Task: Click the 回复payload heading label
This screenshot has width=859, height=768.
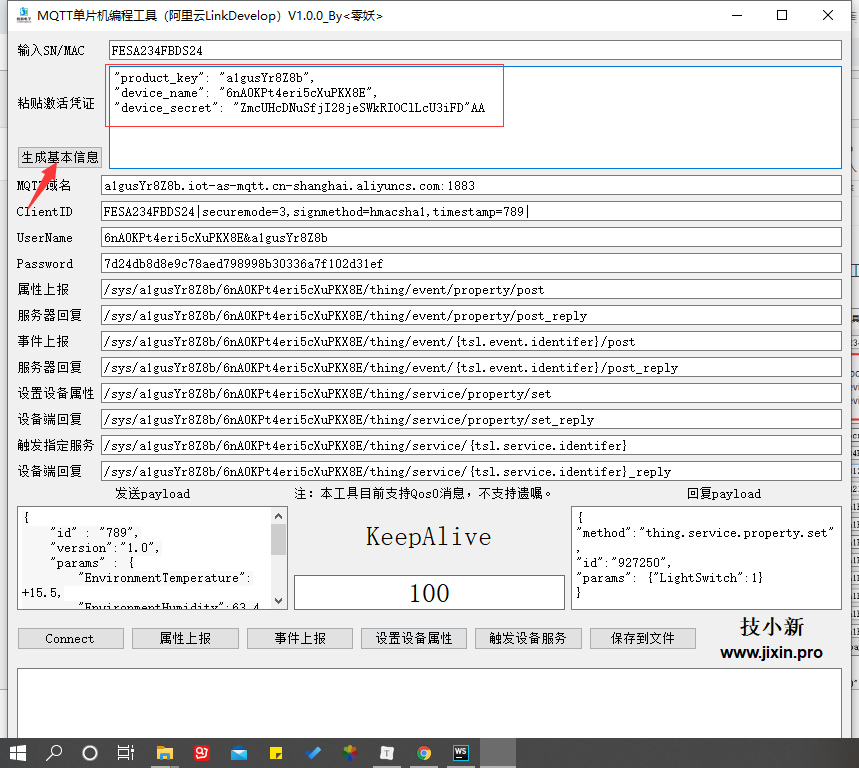Action: 724,494
